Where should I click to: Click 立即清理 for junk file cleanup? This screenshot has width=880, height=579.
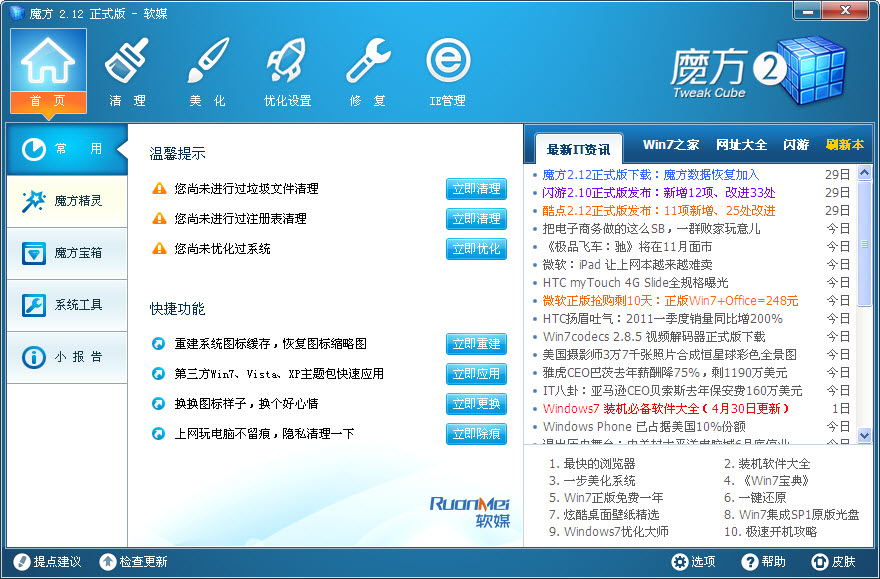476,189
